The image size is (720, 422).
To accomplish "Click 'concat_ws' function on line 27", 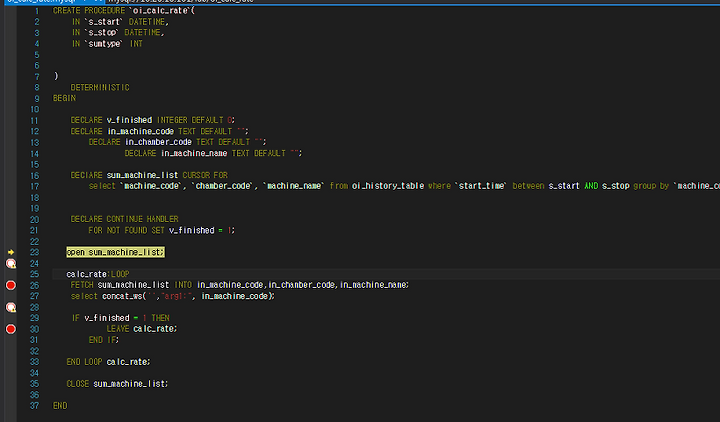I will (122, 296).
